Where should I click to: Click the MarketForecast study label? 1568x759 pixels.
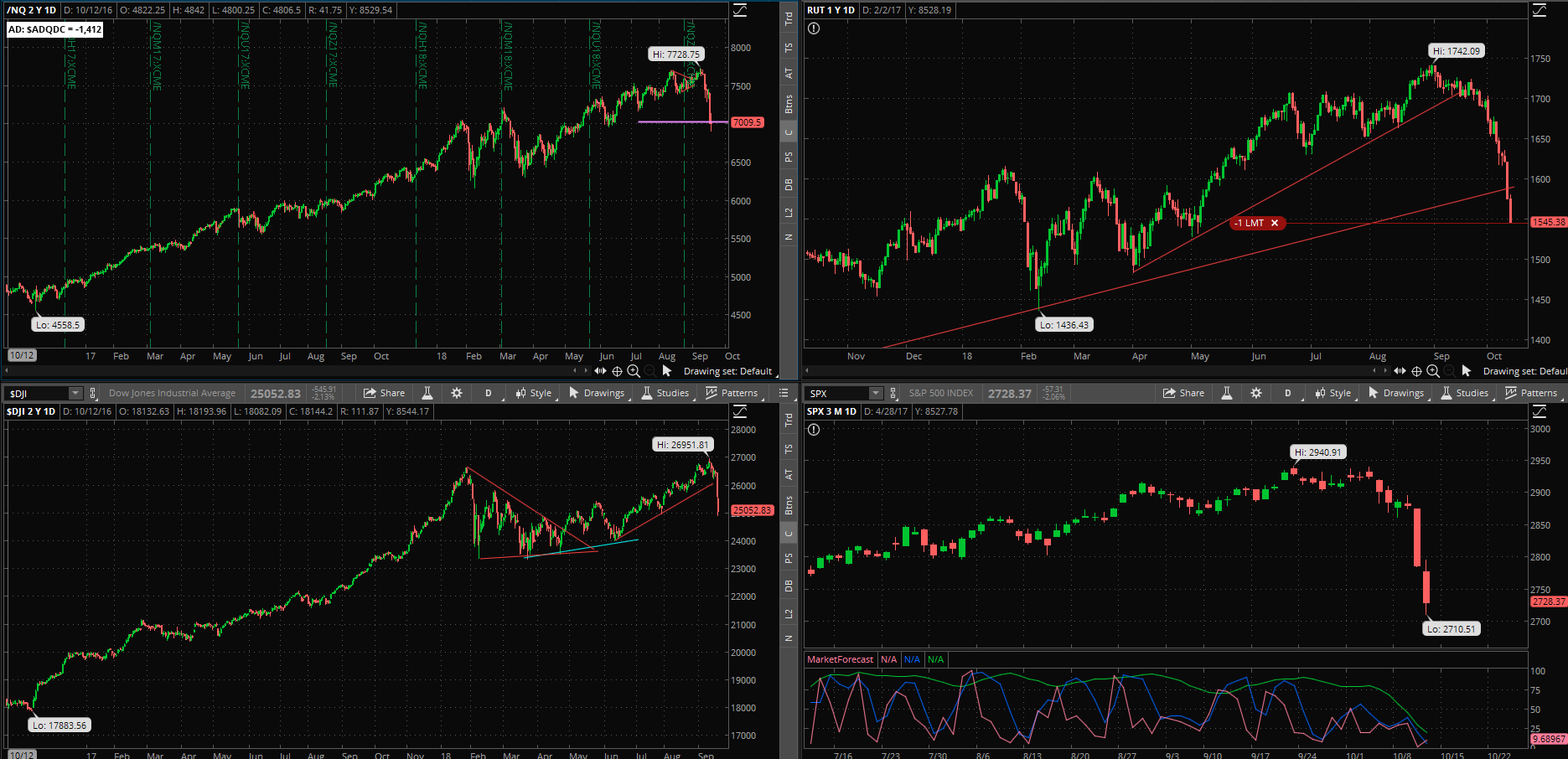tap(840, 659)
